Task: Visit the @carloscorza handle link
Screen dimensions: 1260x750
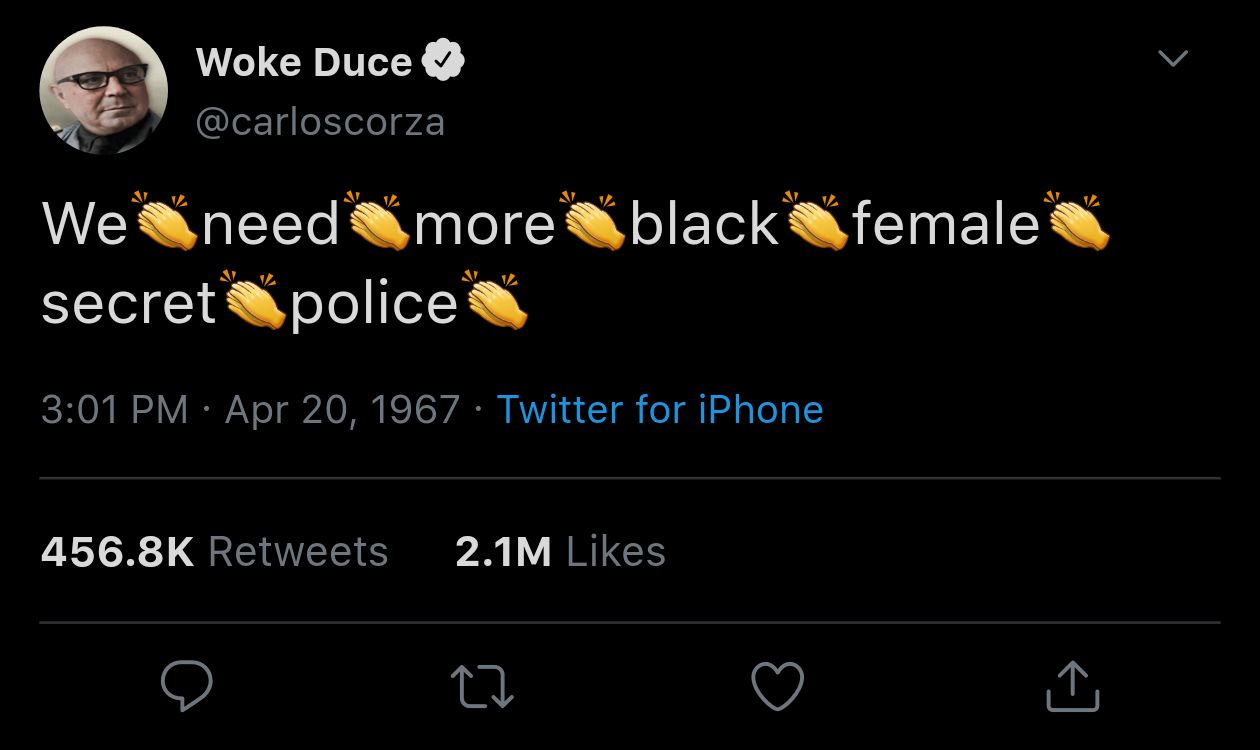Action: coord(320,122)
